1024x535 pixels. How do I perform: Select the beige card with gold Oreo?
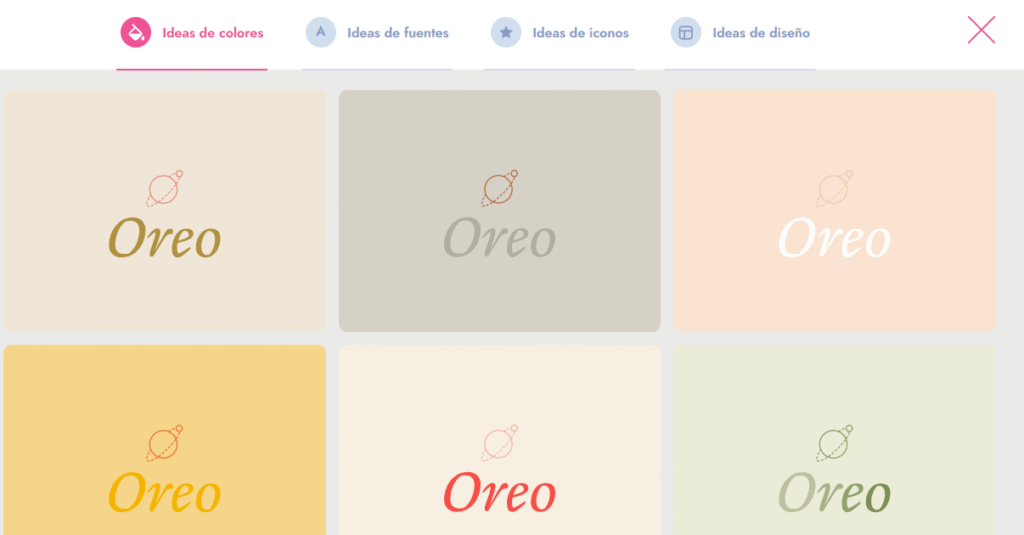tap(165, 210)
